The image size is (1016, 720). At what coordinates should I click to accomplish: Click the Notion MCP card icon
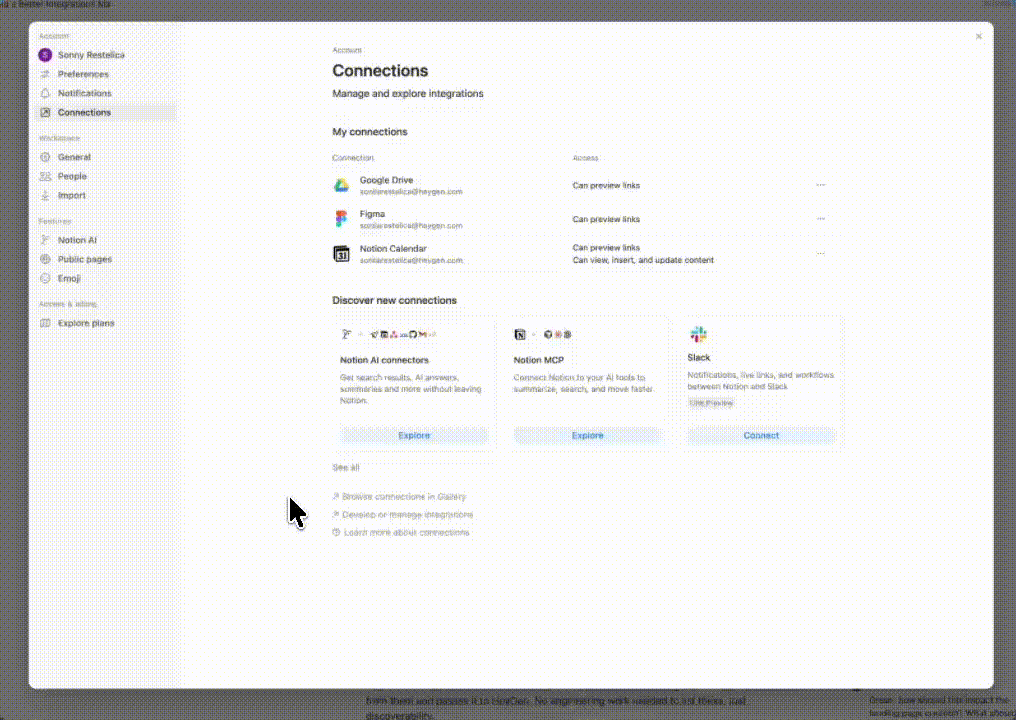tap(520, 335)
